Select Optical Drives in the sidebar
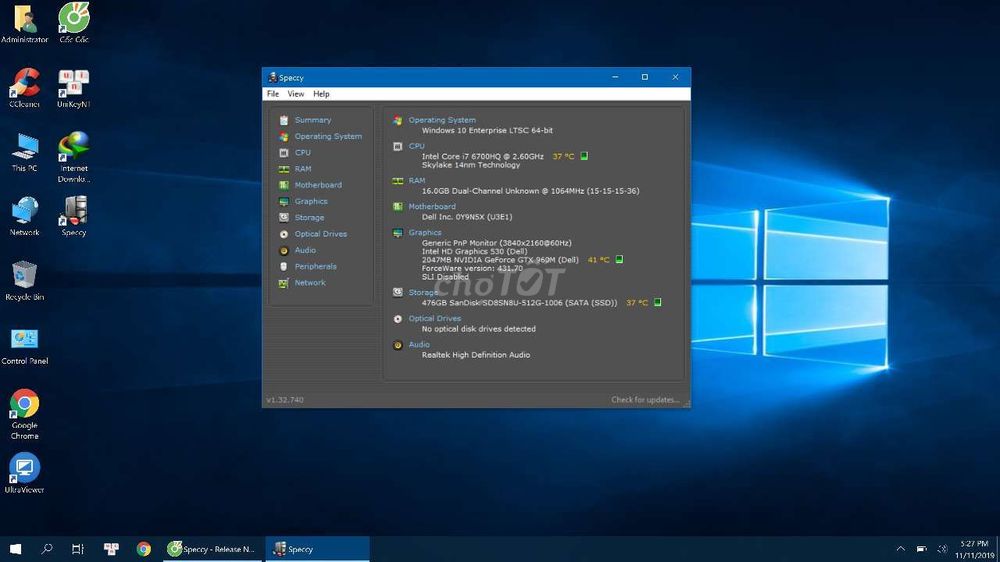This screenshot has height=562, width=1000. point(320,234)
